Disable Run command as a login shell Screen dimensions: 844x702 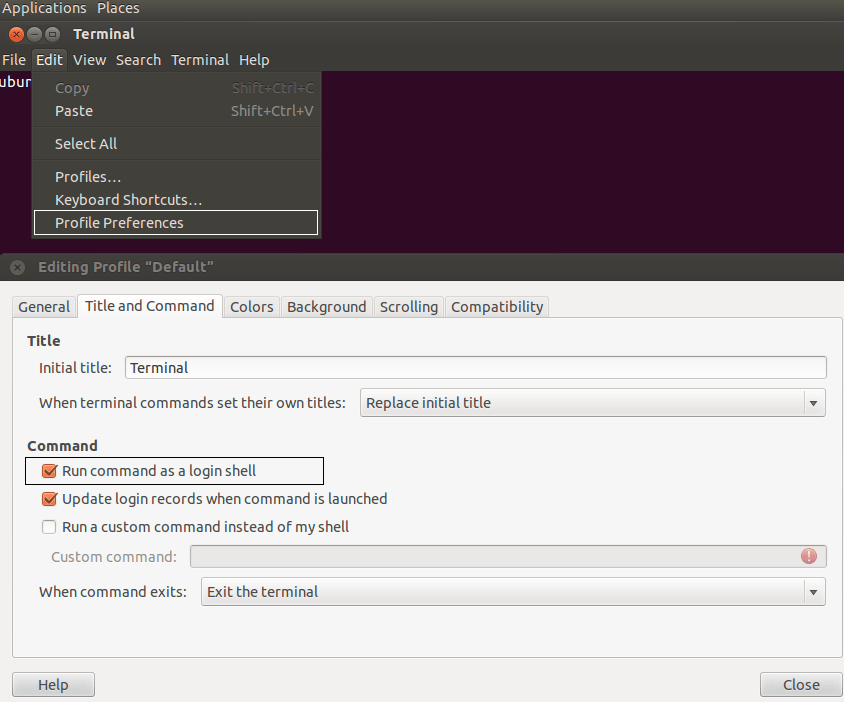[x=49, y=470]
